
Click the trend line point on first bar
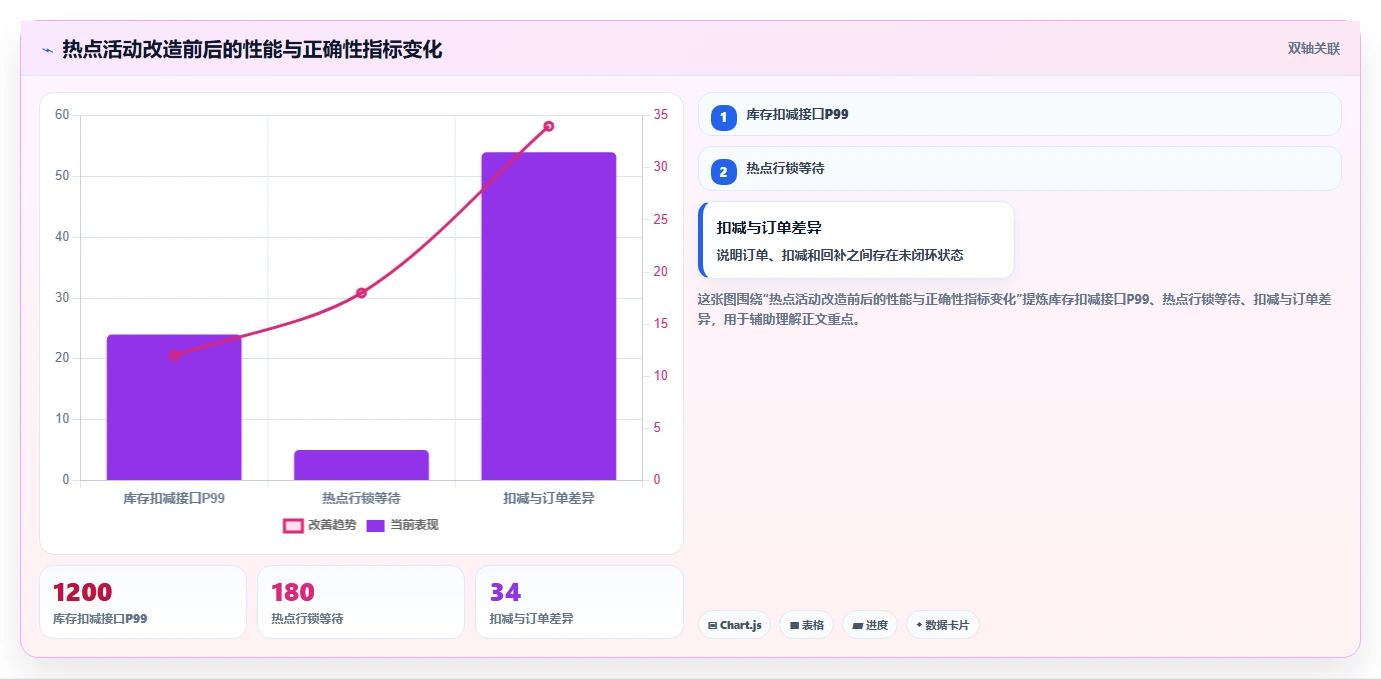174,355
